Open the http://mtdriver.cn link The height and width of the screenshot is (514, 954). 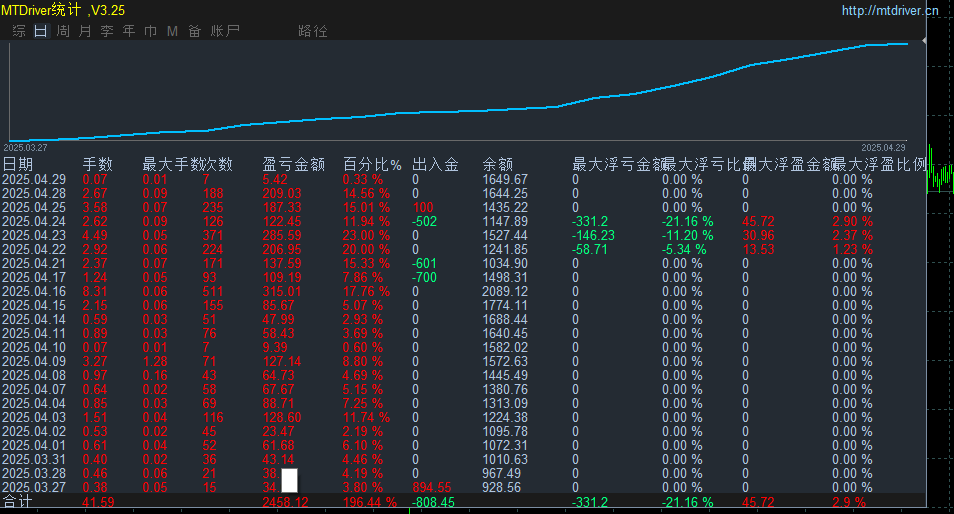point(890,10)
